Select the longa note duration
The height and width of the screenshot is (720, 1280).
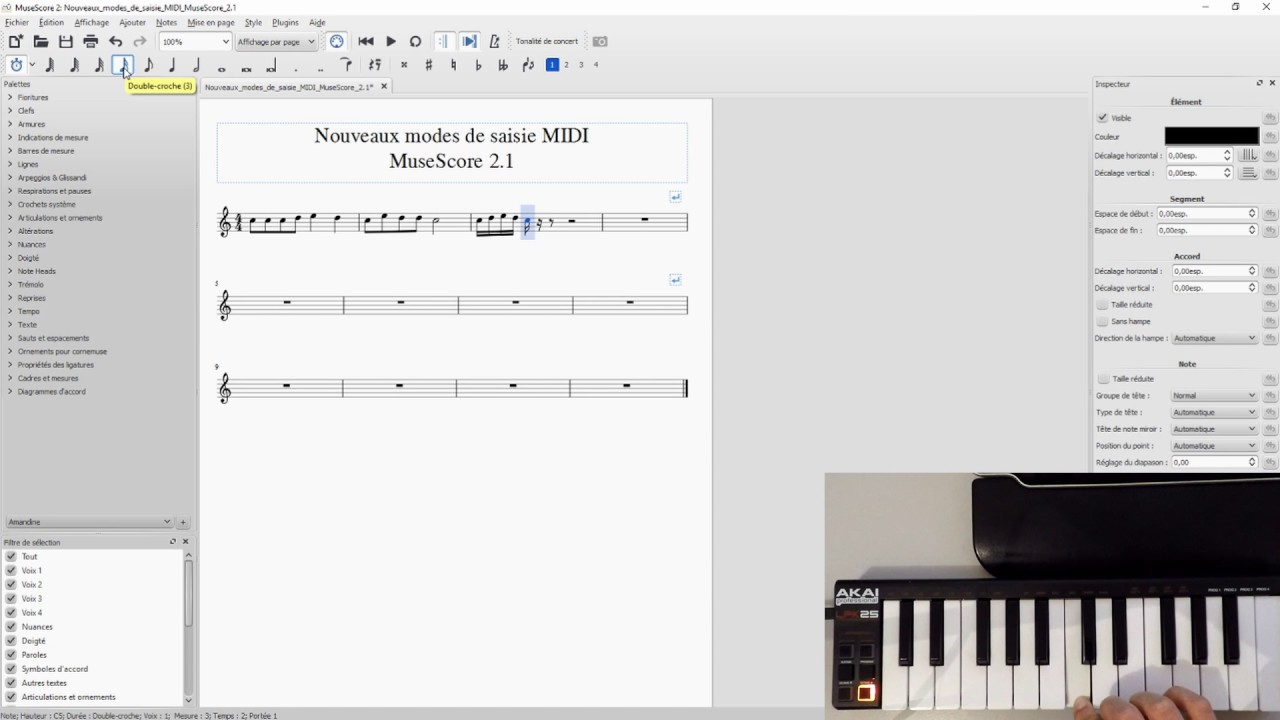click(270, 65)
